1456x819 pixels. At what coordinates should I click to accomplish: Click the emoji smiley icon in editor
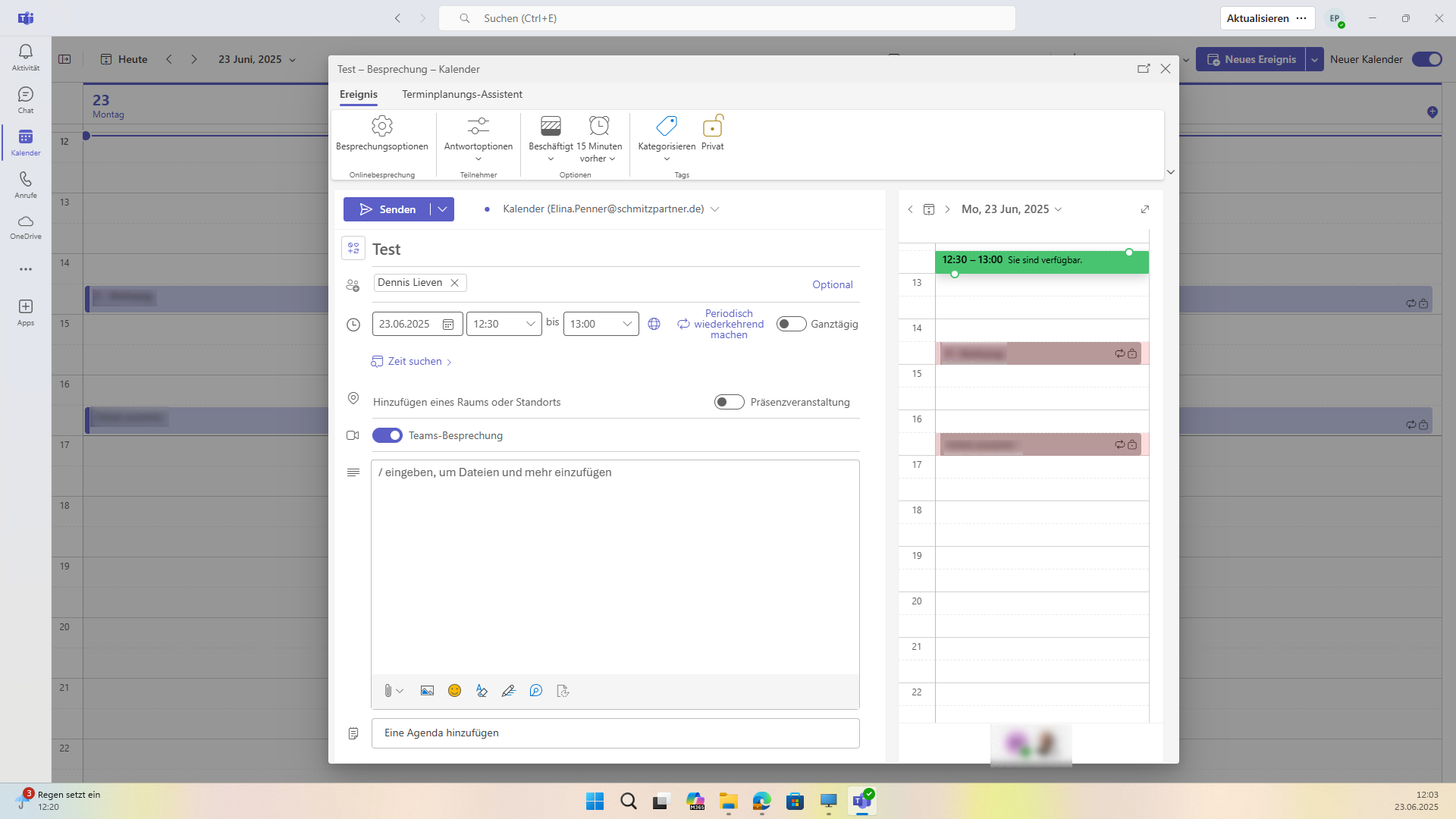454,691
